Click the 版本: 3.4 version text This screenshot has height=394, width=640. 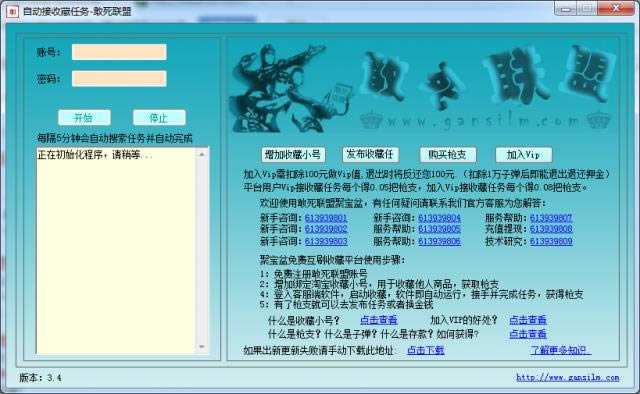tap(40, 378)
